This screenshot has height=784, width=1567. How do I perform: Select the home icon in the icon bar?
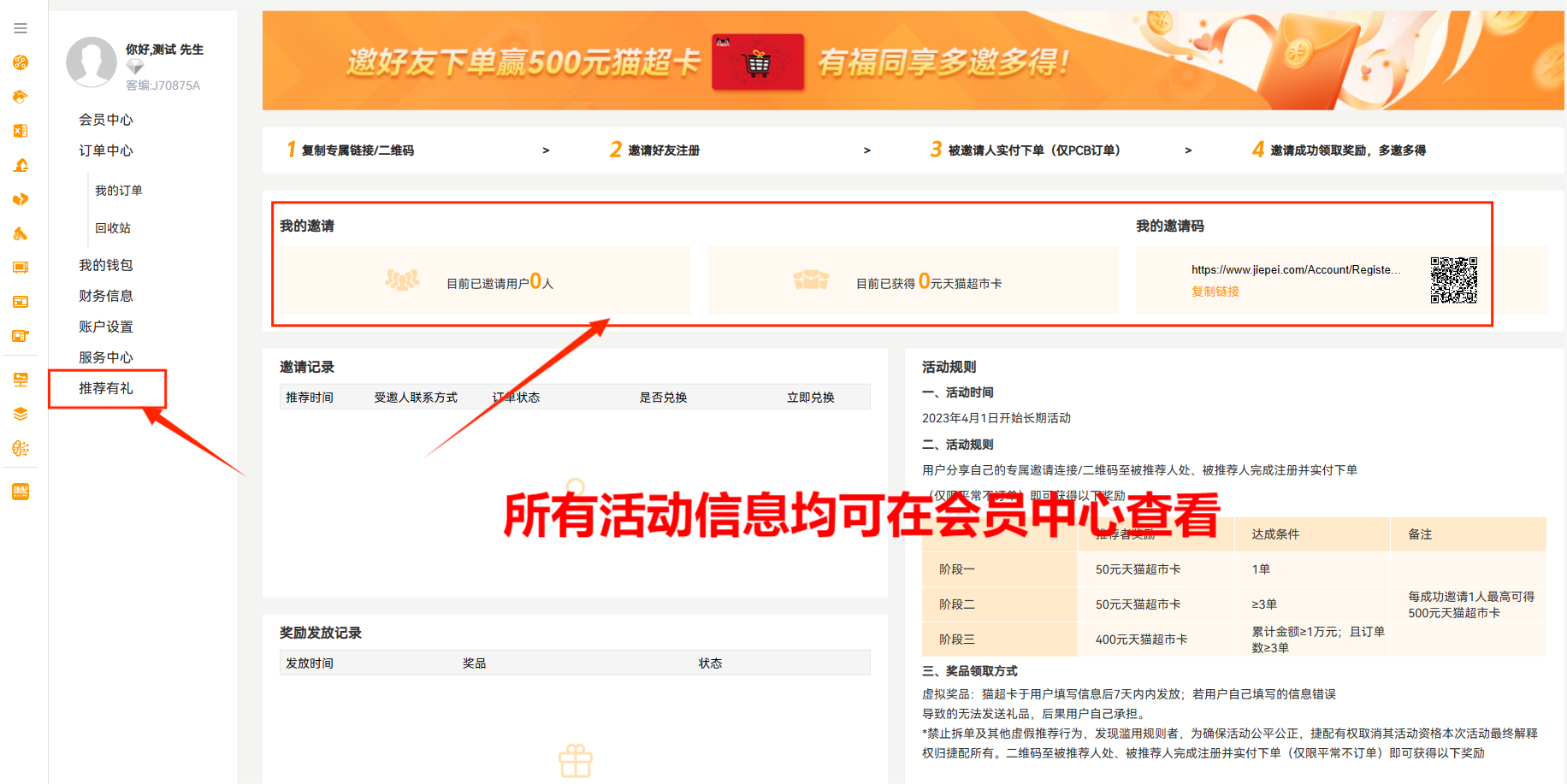pyautogui.click(x=21, y=165)
